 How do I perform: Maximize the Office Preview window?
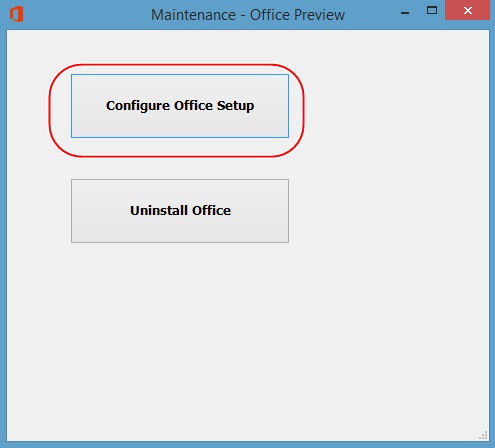(432, 11)
